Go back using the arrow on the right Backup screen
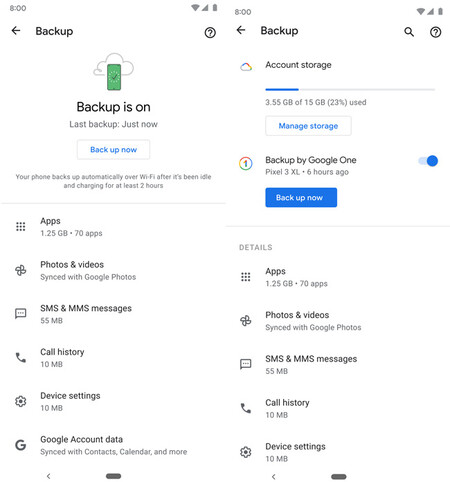450x482 pixels. [241, 30]
